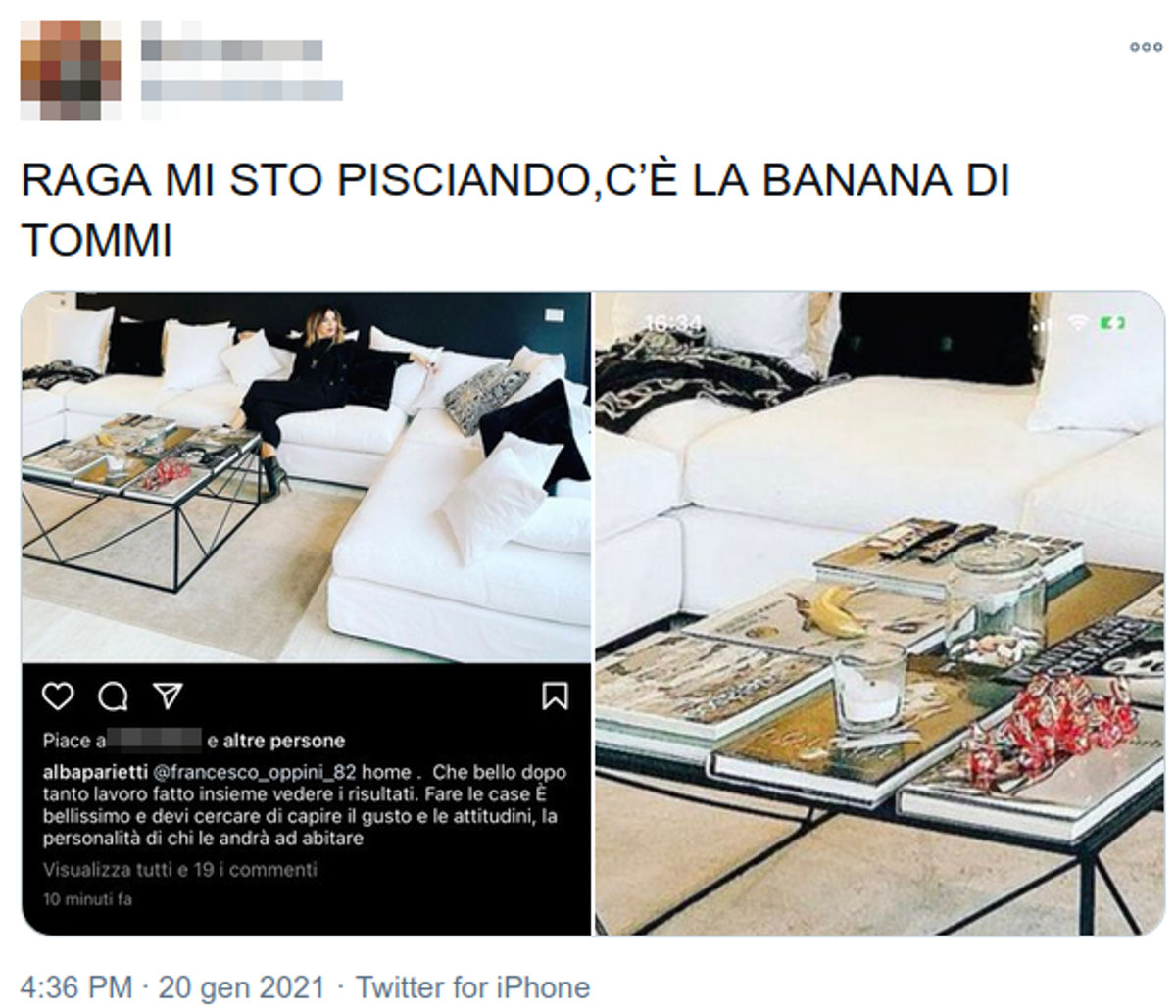The height and width of the screenshot is (1008, 1176).
Task: Click 'e altre persone' likes text
Action: [276, 741]
